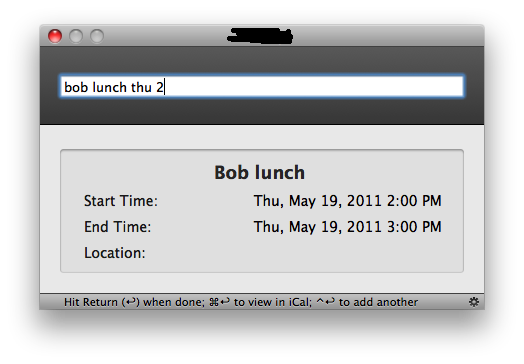Click the empty location value area
524x364 pixels.
coord(348,253)
